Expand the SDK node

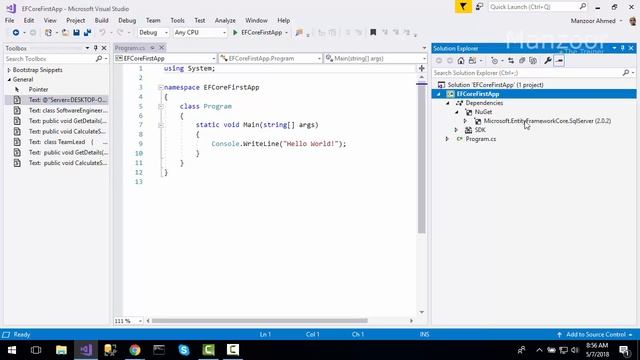click(x=456, y=130)
